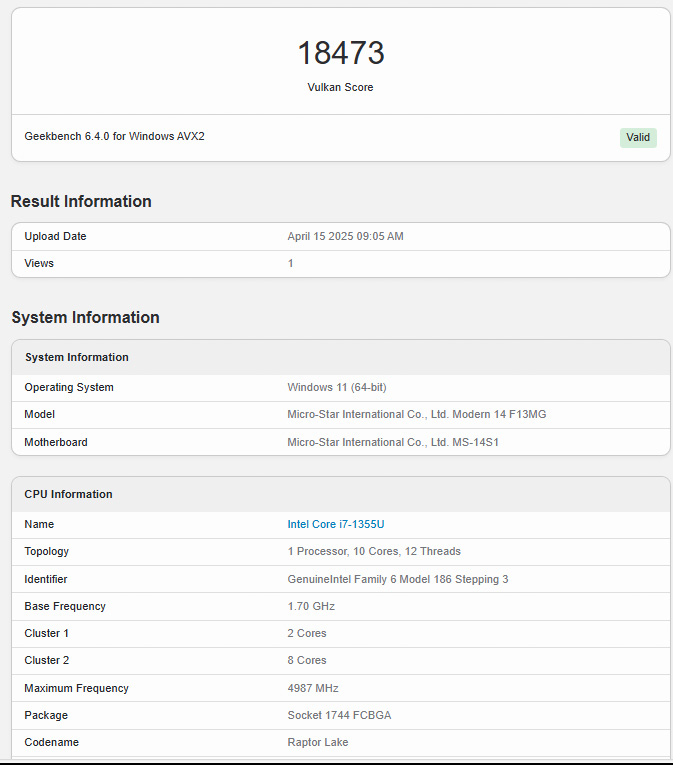The height and width of the screenshot is (765, 673).
Task: Click the Result Information heading
Action: click(81, 201)
